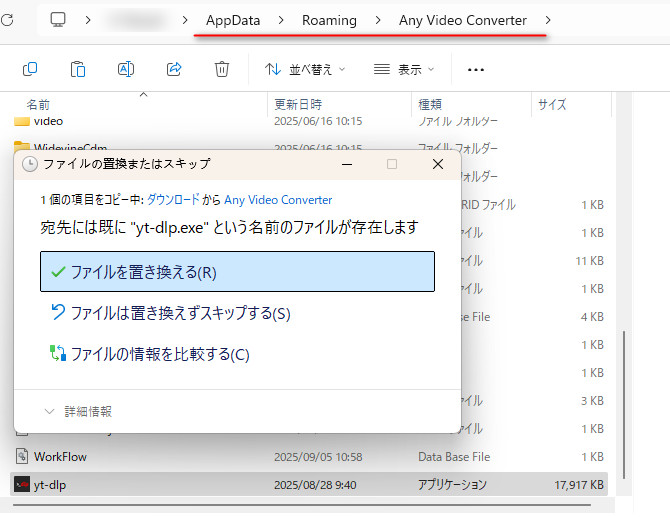
Task: Open the 並べ替え sort dropdown
Action: tap(304, 69)
